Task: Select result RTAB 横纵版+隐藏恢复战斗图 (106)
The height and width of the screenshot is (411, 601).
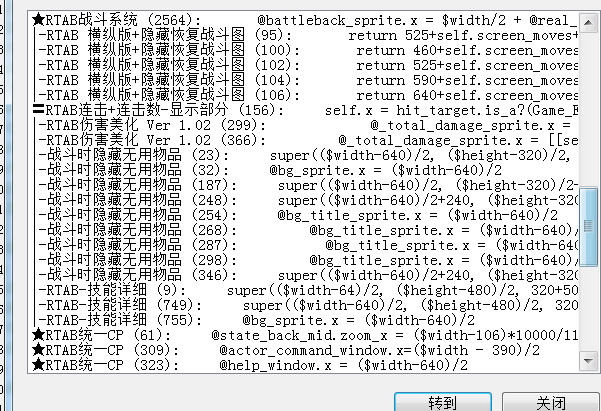Action: pyautogui.click(x=304, y=95)
